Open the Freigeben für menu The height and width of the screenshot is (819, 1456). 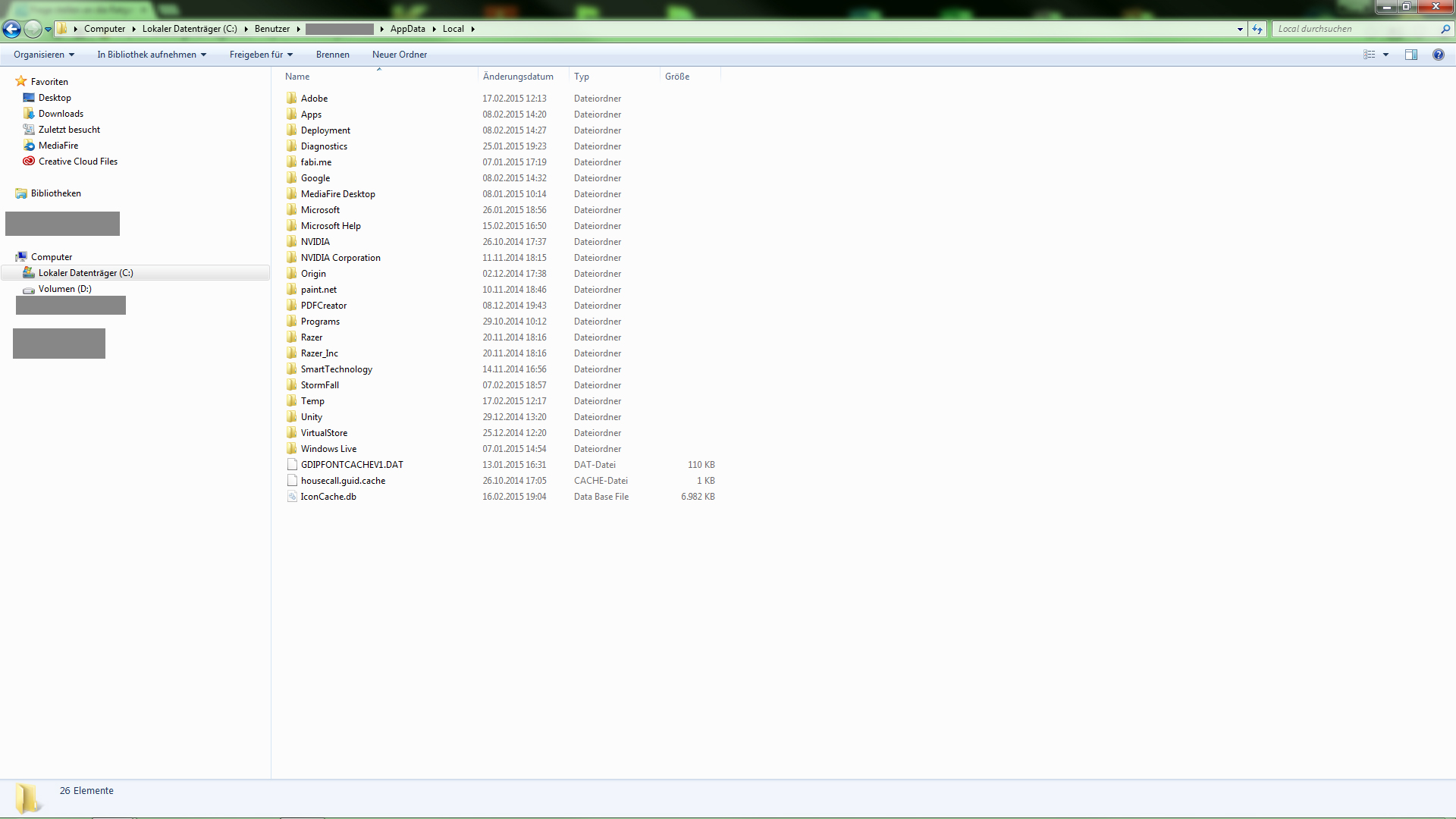pos(261,55)
